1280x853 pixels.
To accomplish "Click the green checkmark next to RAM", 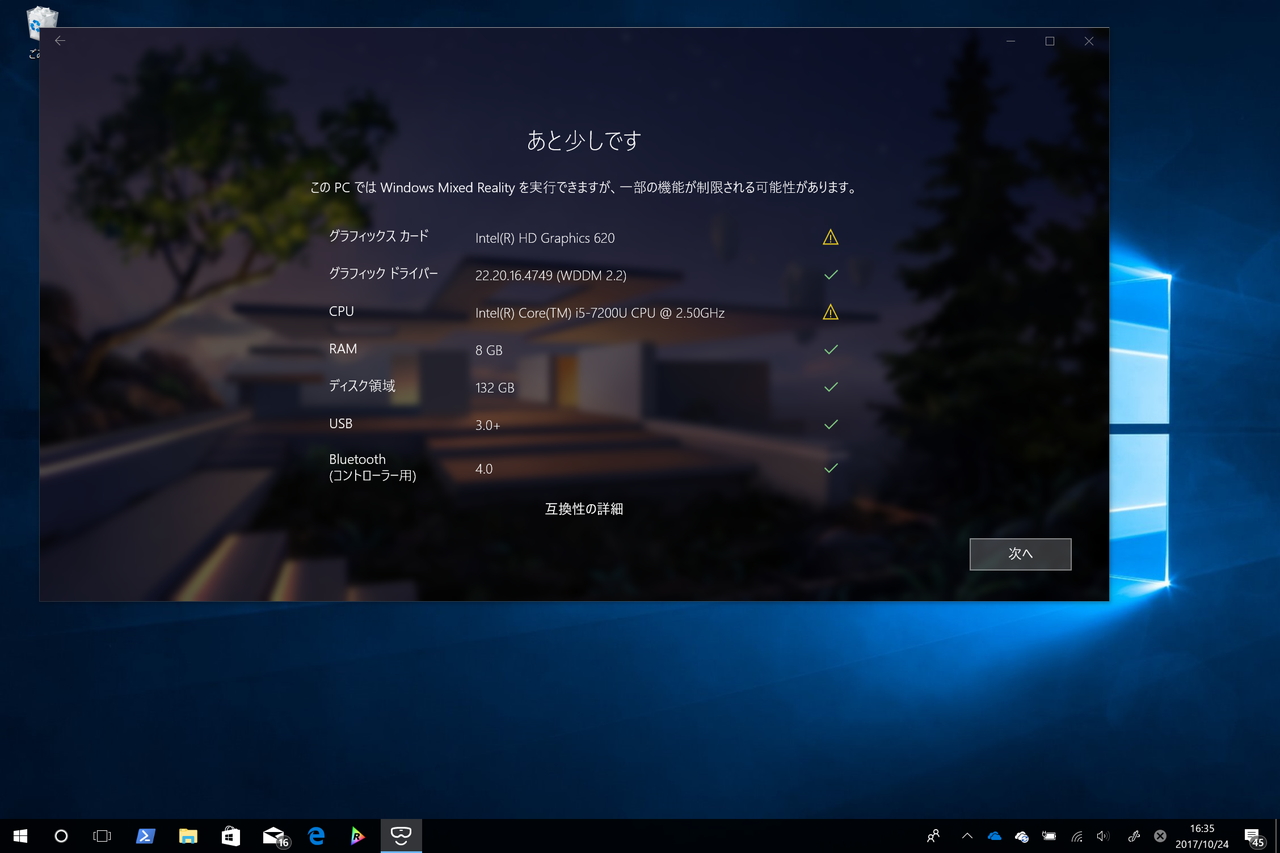I will (x=830, y=349).
